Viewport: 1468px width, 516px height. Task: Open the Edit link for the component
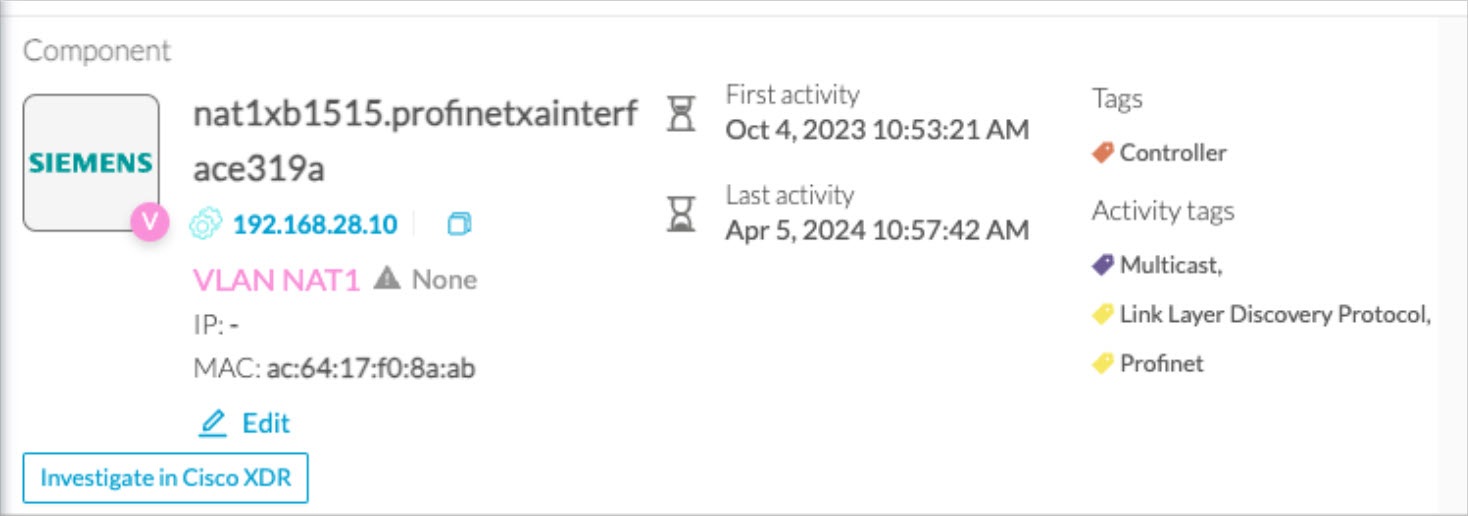coord(266,423)
